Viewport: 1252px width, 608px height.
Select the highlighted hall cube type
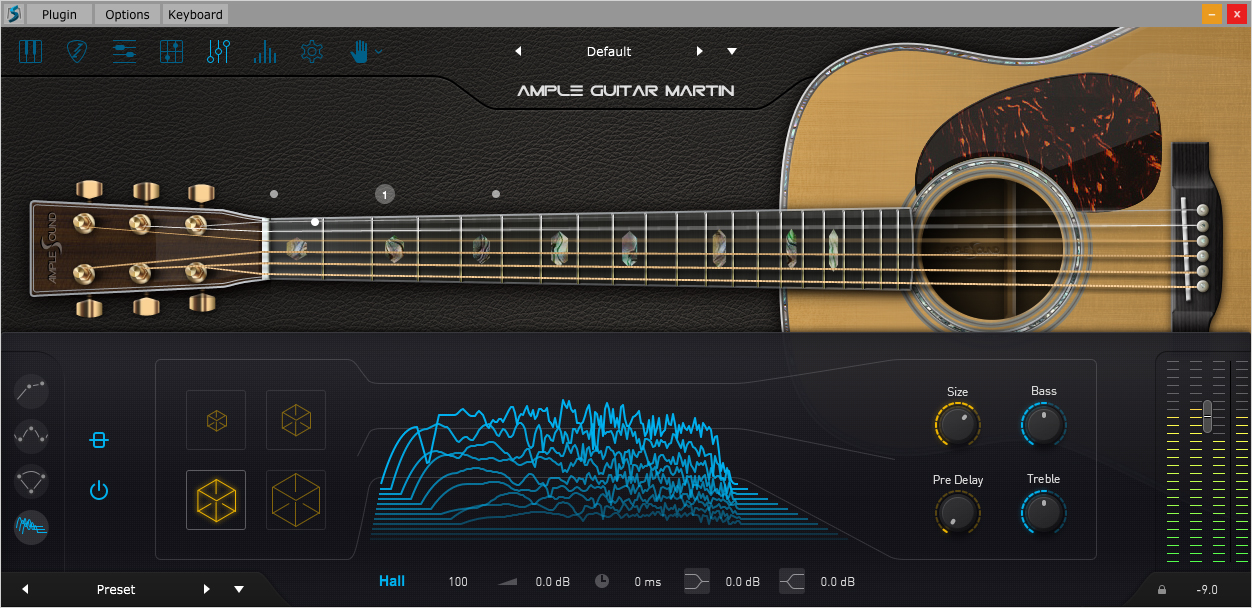[216, 500]
